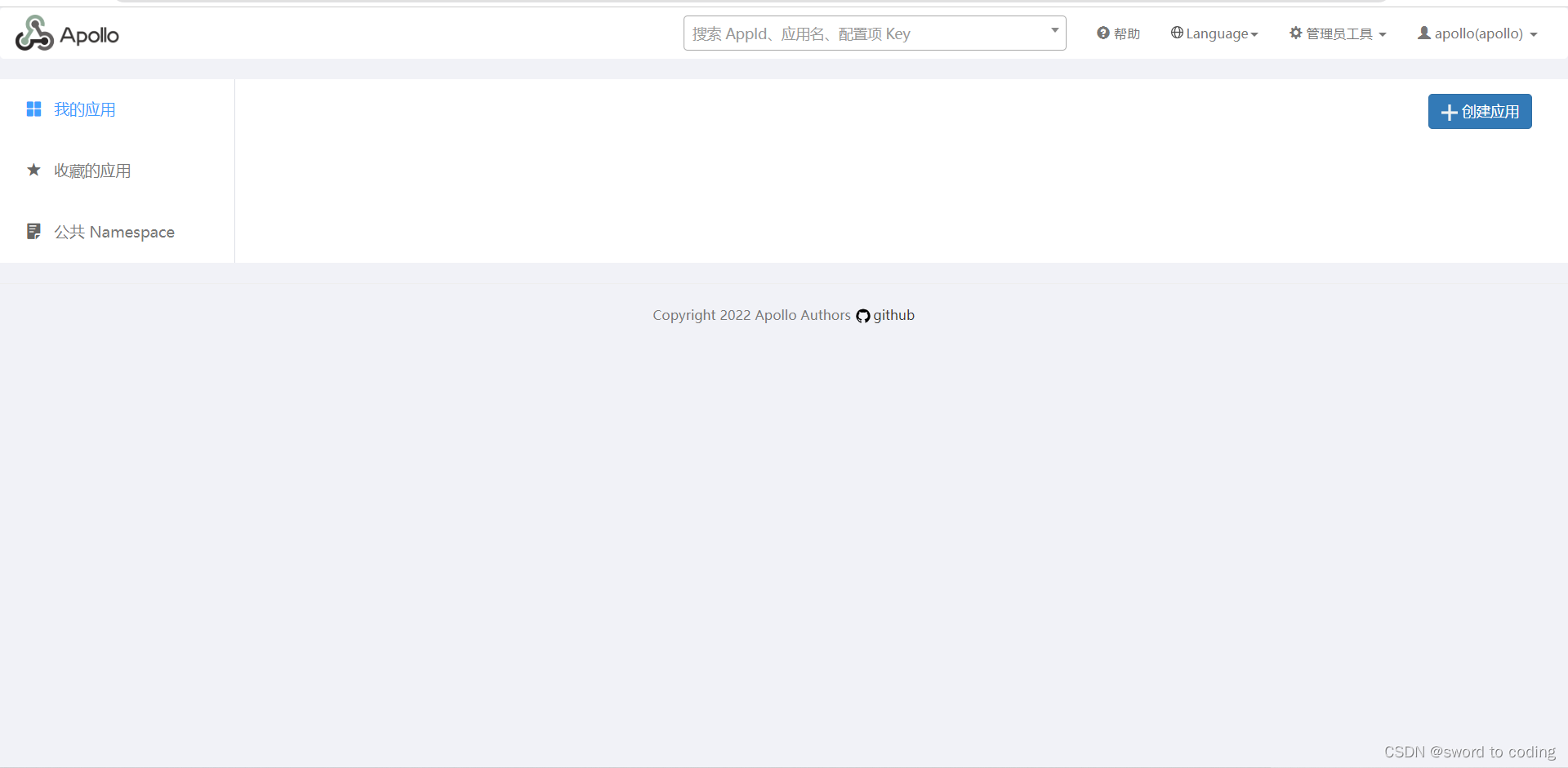
Task: Open 公共 Namespace in the sidebar
Action: point(114,232)
